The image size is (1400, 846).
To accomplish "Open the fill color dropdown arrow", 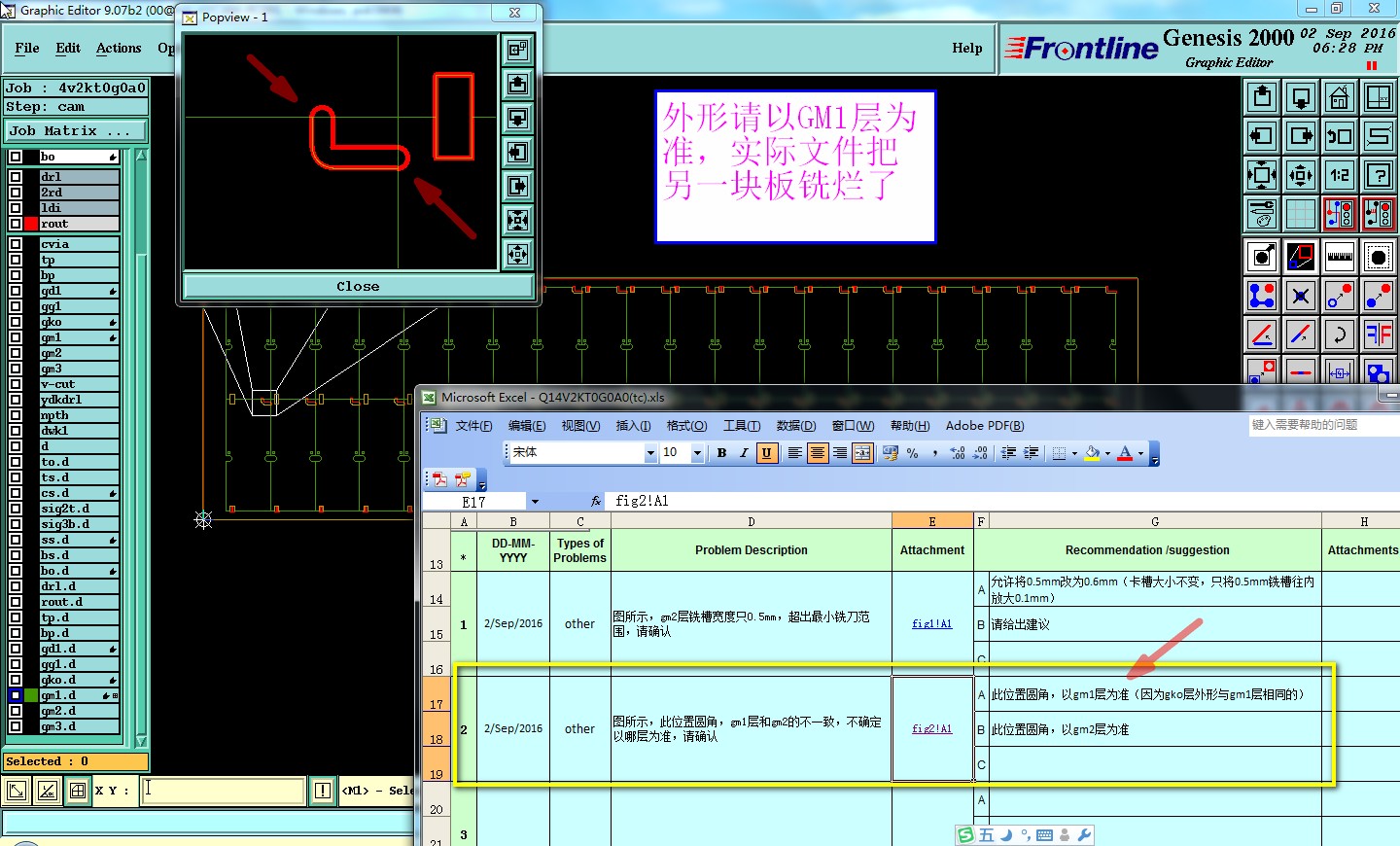I will click(1107, 453).
